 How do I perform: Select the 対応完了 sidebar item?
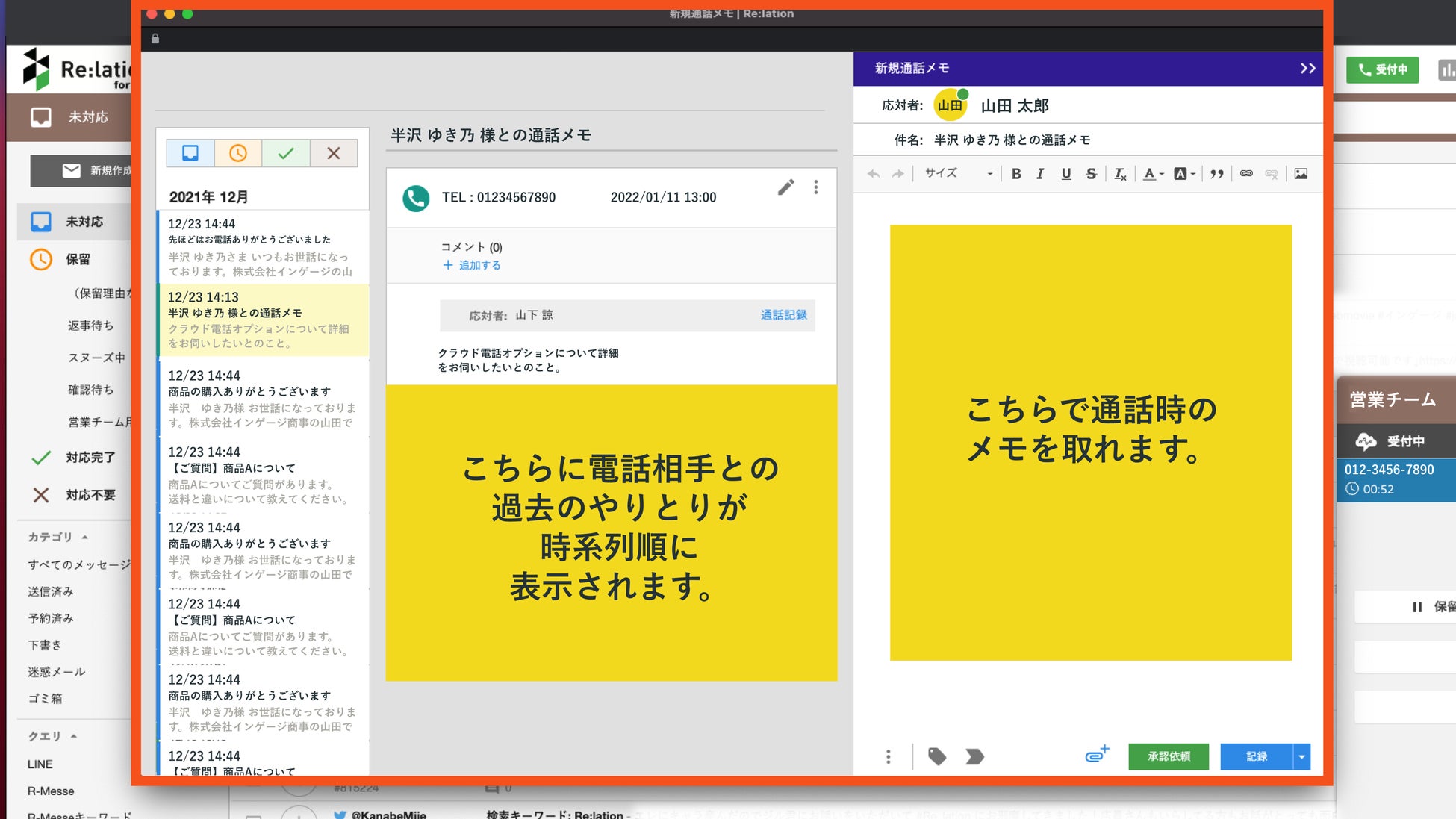90,457
